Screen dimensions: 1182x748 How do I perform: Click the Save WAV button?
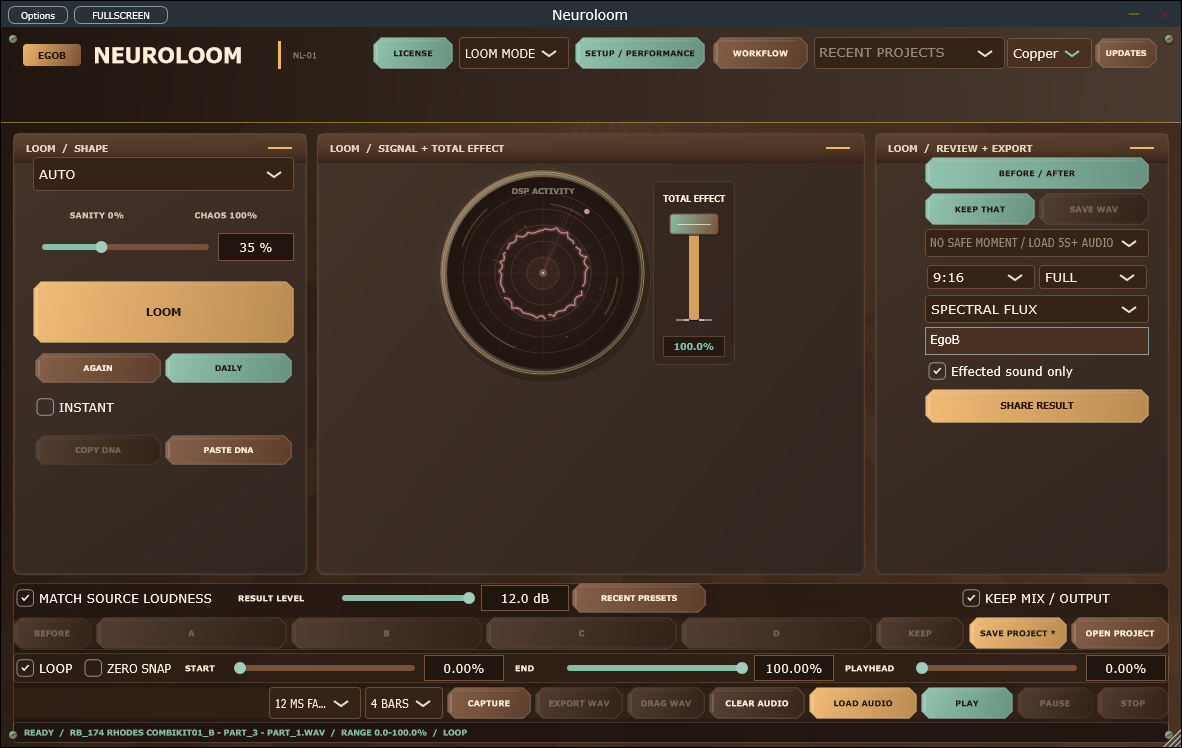tap(1094, 210)
